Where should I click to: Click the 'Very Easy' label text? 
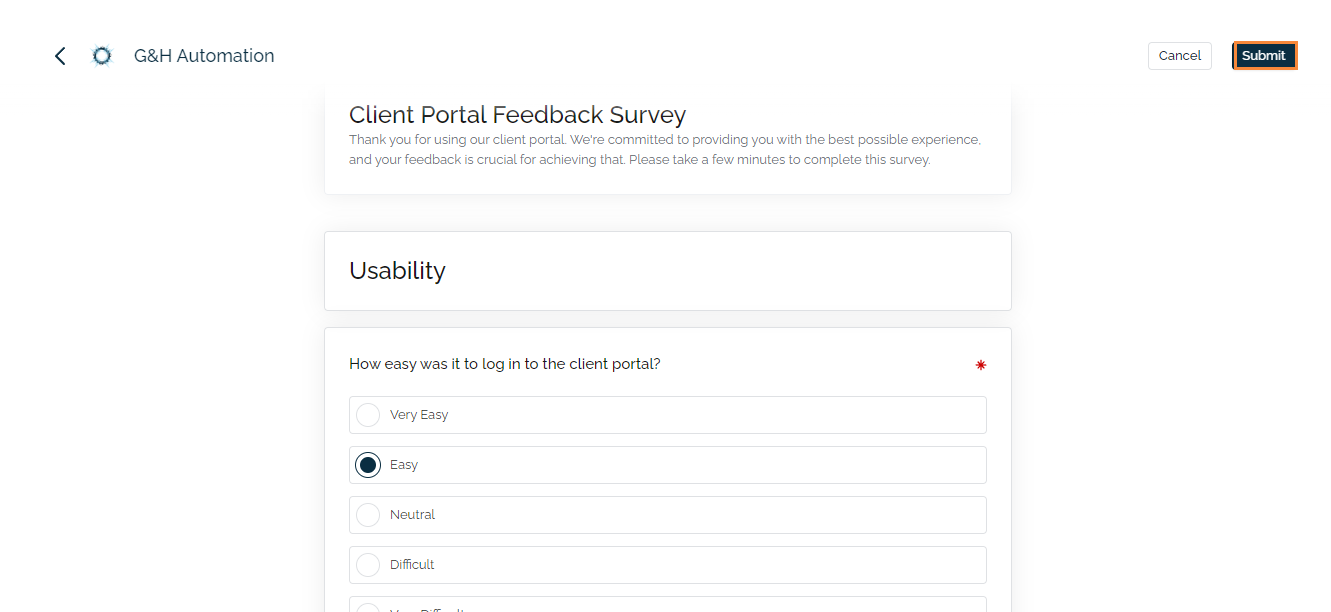click(x=419, y=415)
